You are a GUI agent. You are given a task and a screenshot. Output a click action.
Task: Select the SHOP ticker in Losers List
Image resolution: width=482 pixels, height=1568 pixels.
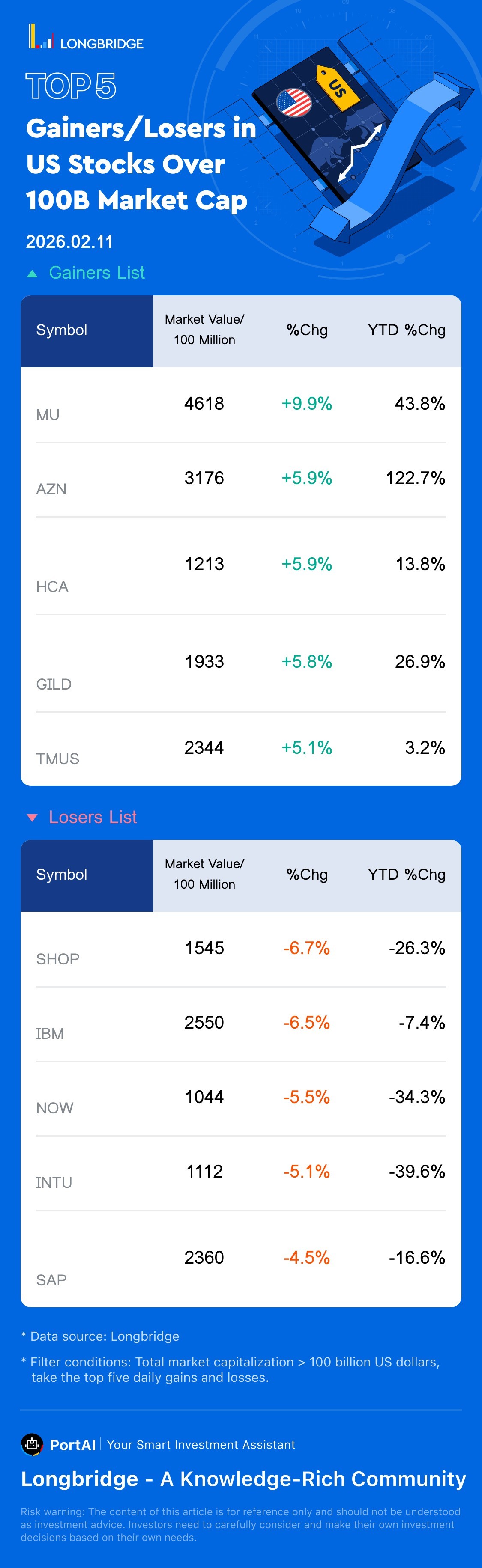pyautogui.click(x=57, y=959)
